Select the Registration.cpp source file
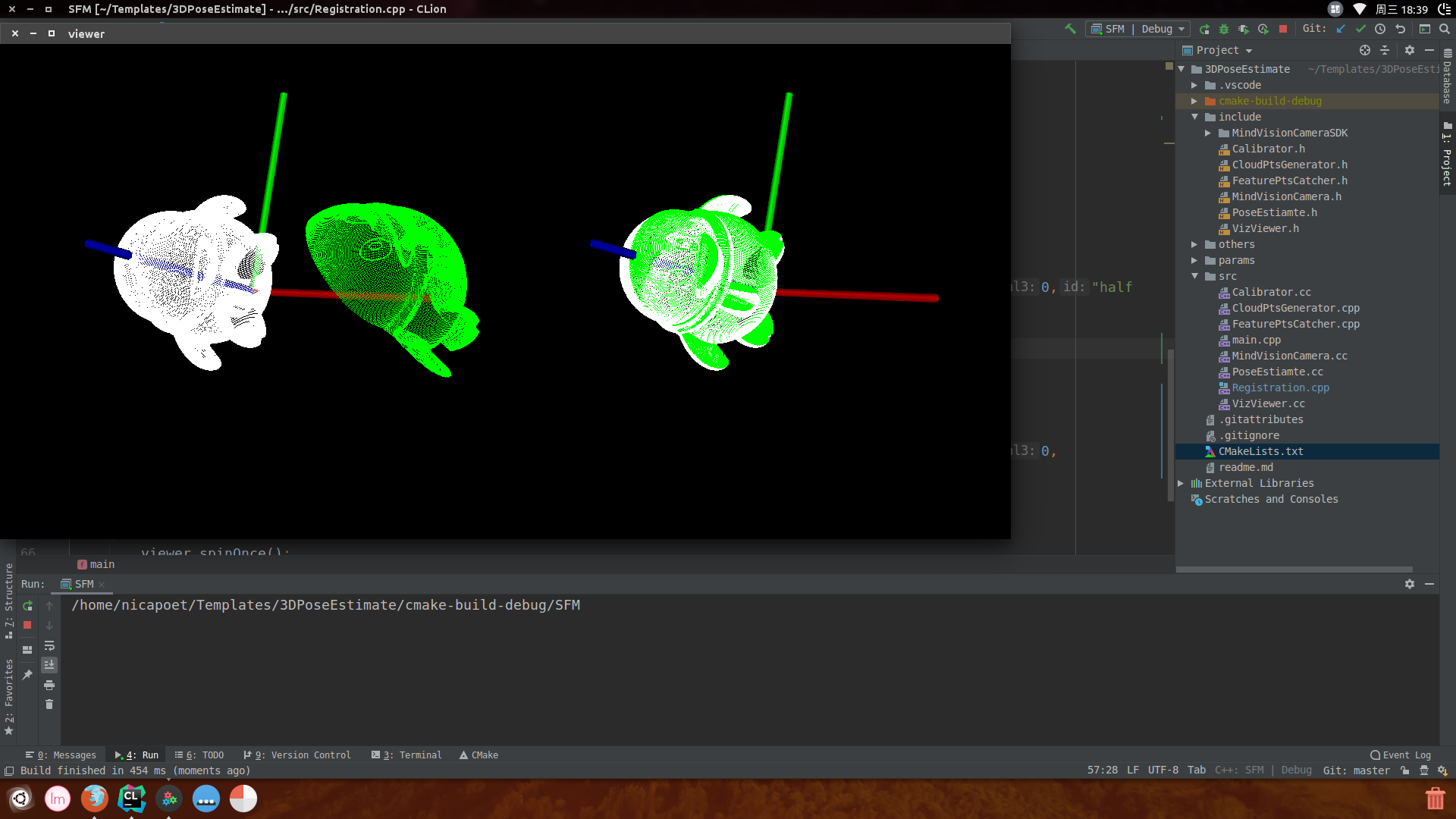The image size is (1456, 819). [x=1281, y=387]
